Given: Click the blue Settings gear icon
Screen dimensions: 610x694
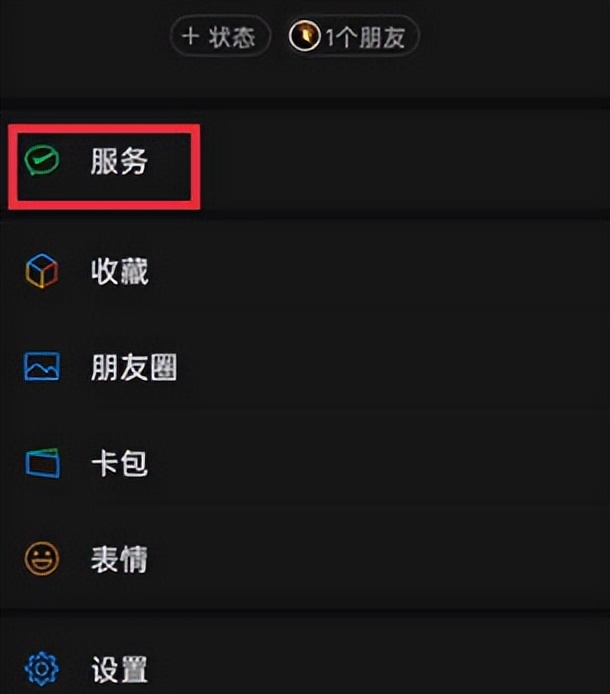Looking at the screenshot, I should [42, 668].
